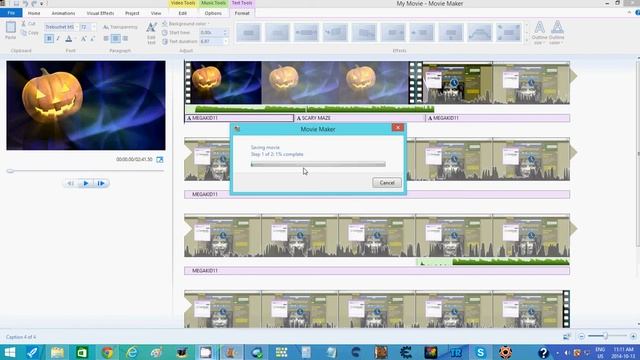Select the third text effect thumbnail
640x360 pixels.
point(307,33)
